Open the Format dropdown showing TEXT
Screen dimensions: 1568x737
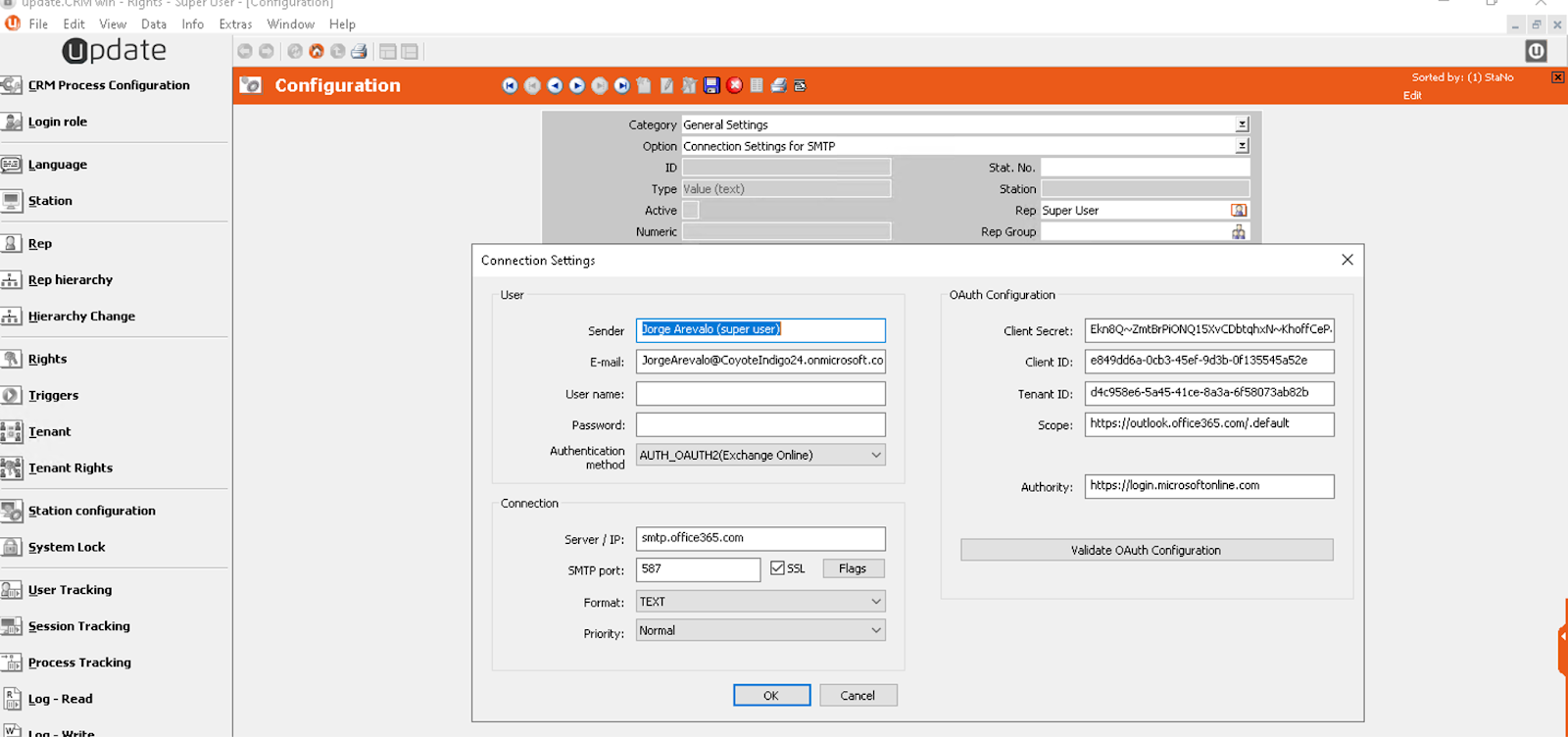[760, 602]
